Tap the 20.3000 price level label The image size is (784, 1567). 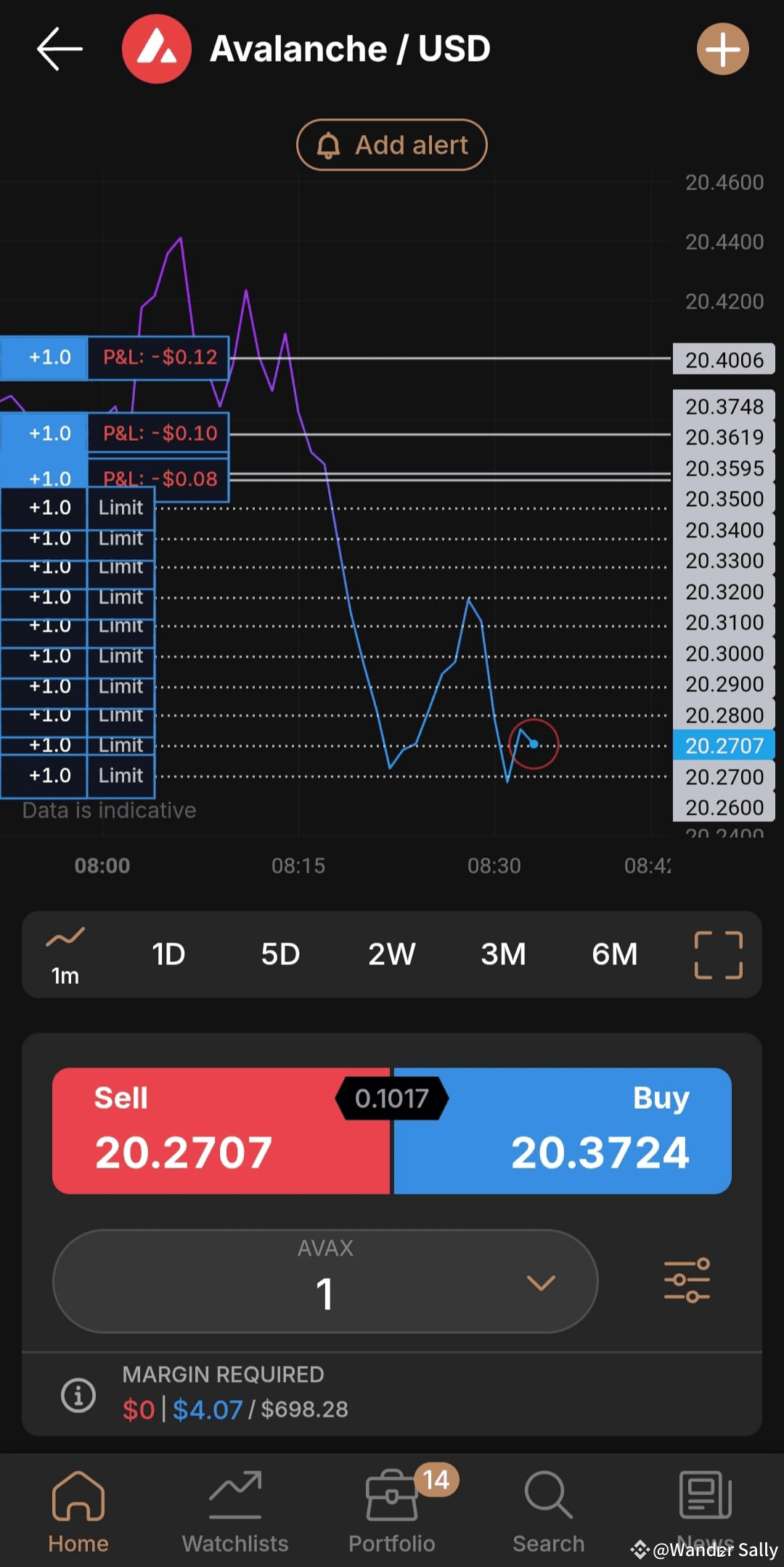pyautogui.click(x=724, y=654)
